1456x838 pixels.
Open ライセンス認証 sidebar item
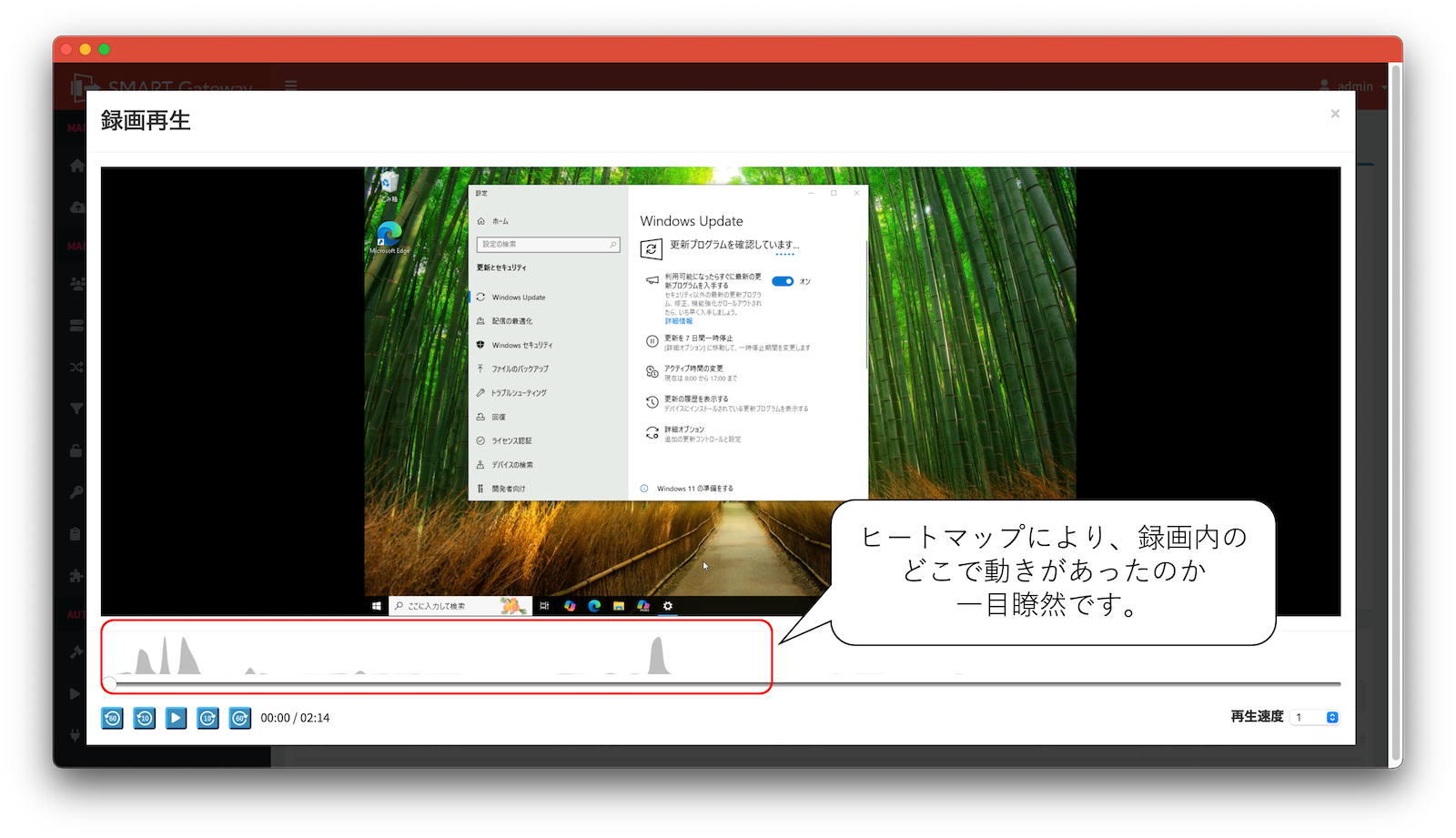point(504,440)
